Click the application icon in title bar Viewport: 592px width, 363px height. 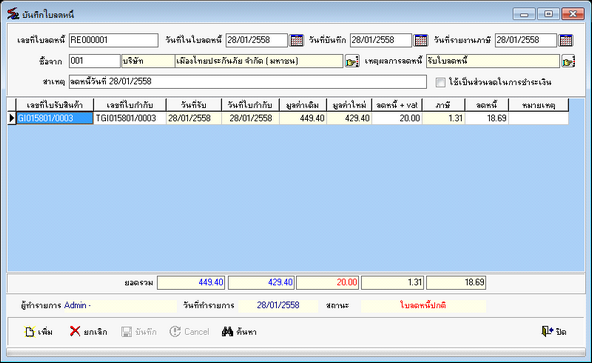pos(13,14)
